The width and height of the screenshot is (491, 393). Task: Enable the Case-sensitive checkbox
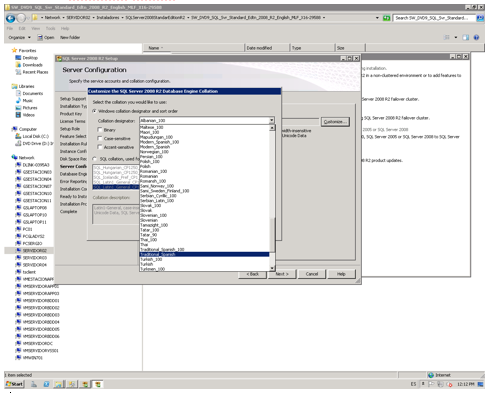100,138
